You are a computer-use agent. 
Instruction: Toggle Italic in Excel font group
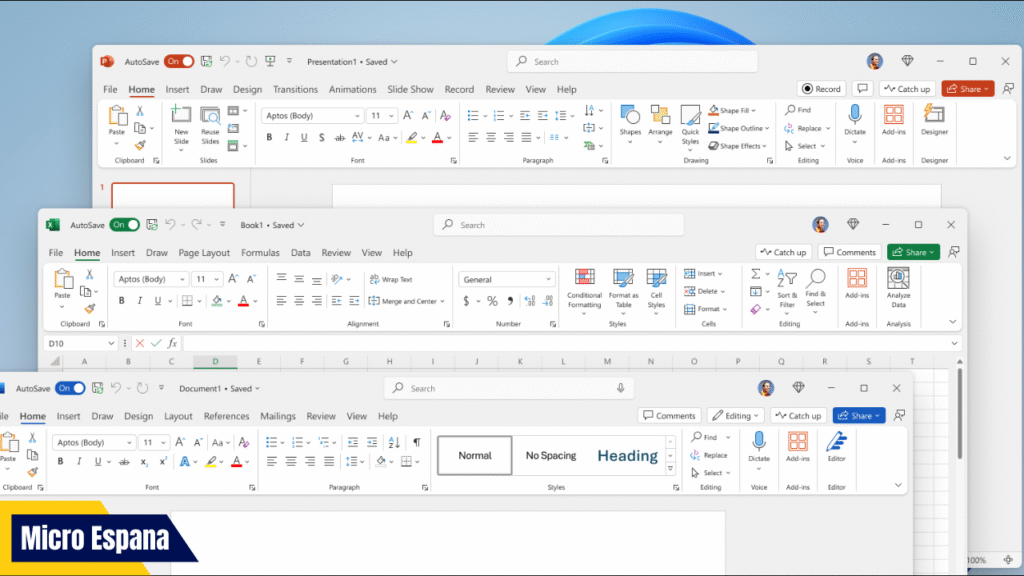140,301
